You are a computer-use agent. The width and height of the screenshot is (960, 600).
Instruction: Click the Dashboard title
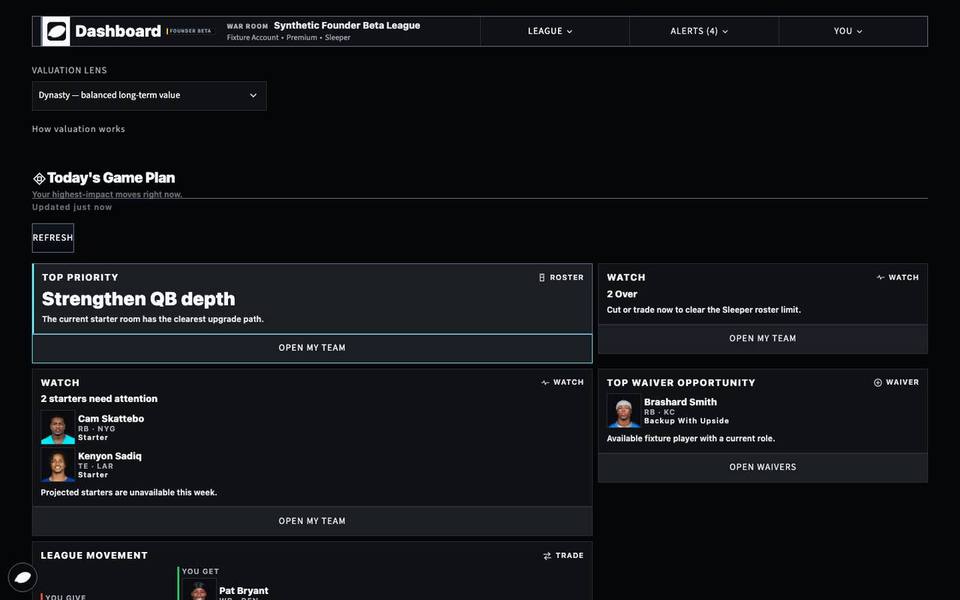118,31
